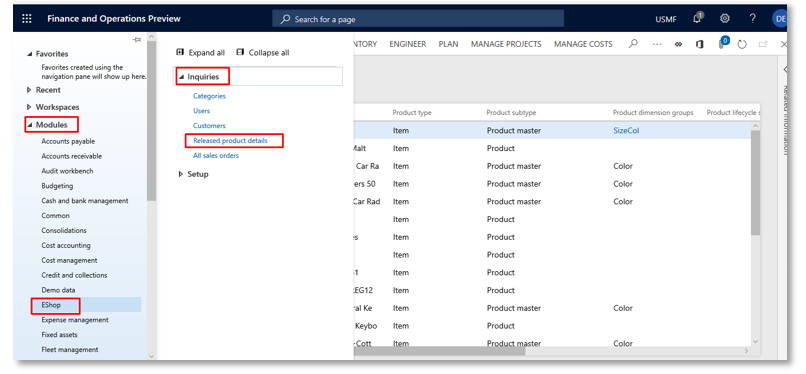Select the EShop module
Image resolution: width=806 pixels, height=374 pixels.
coord(51,305)
